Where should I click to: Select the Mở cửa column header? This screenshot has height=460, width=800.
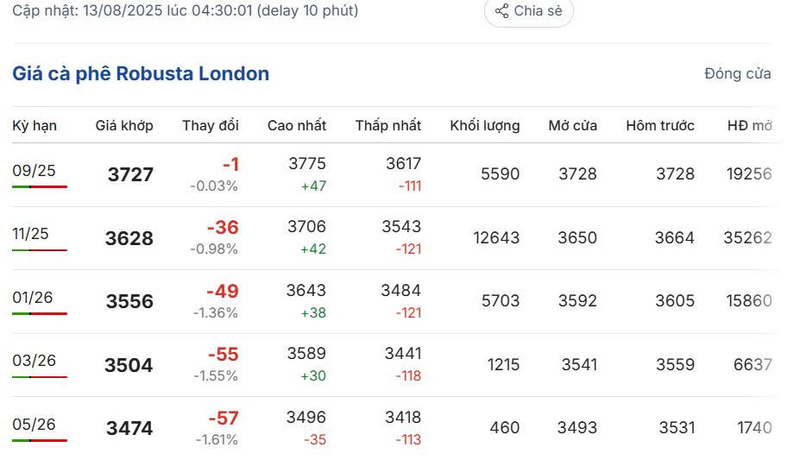(573, 126)
